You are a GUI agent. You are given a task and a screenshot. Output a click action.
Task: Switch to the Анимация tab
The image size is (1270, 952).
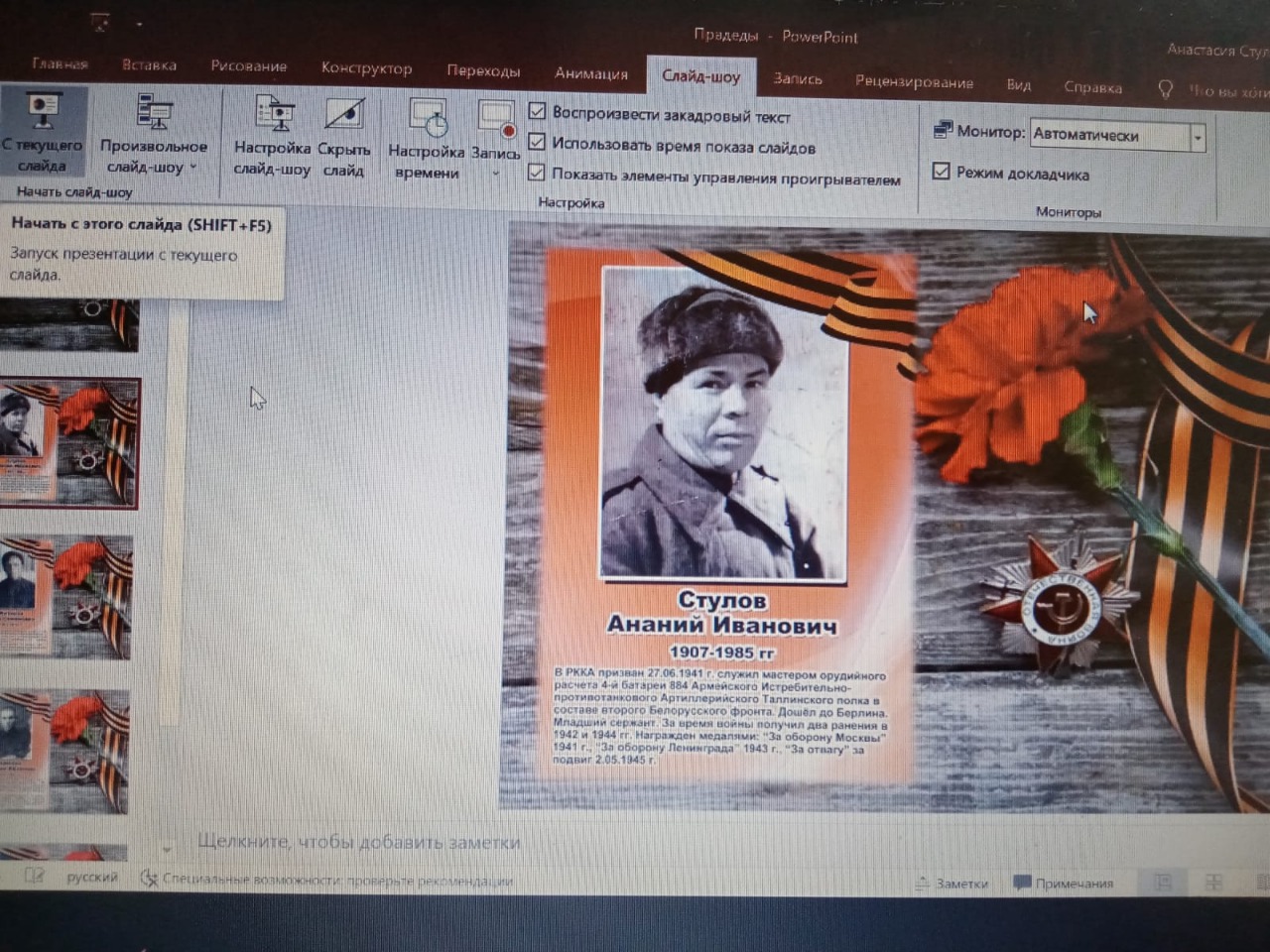point(590,73)
